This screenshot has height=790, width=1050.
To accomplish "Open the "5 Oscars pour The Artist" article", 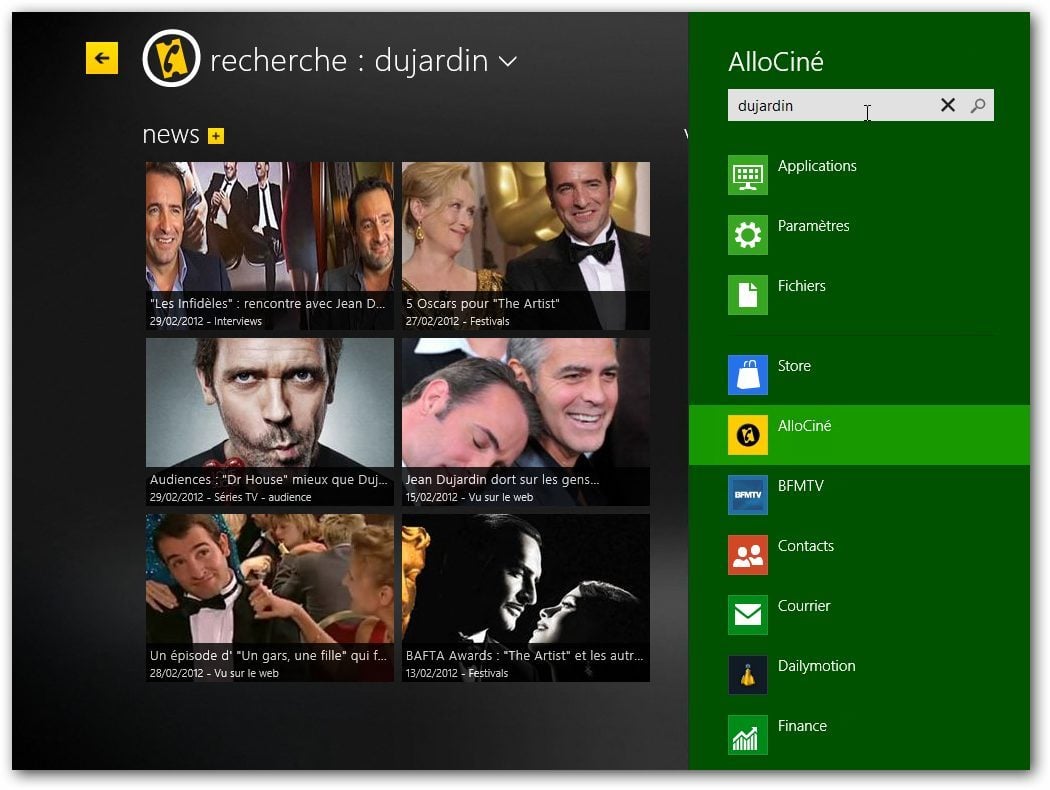I will point(525,245).
